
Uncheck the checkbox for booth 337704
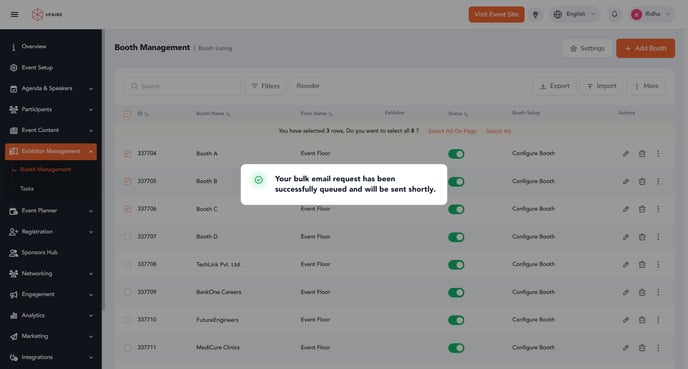pyautogui.click(x=127, y=154)
